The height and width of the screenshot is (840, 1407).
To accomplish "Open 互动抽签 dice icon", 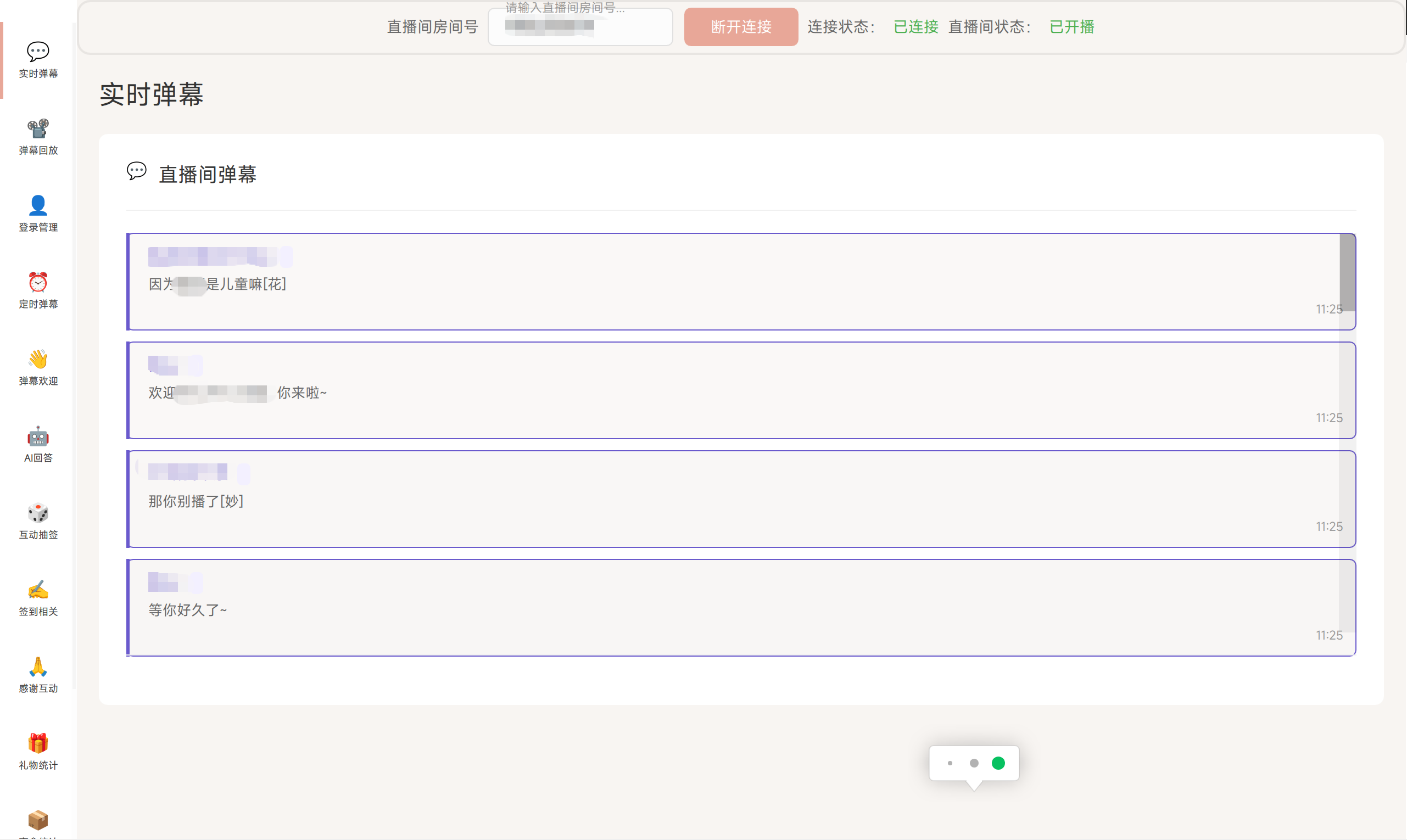I will (38, 513).
